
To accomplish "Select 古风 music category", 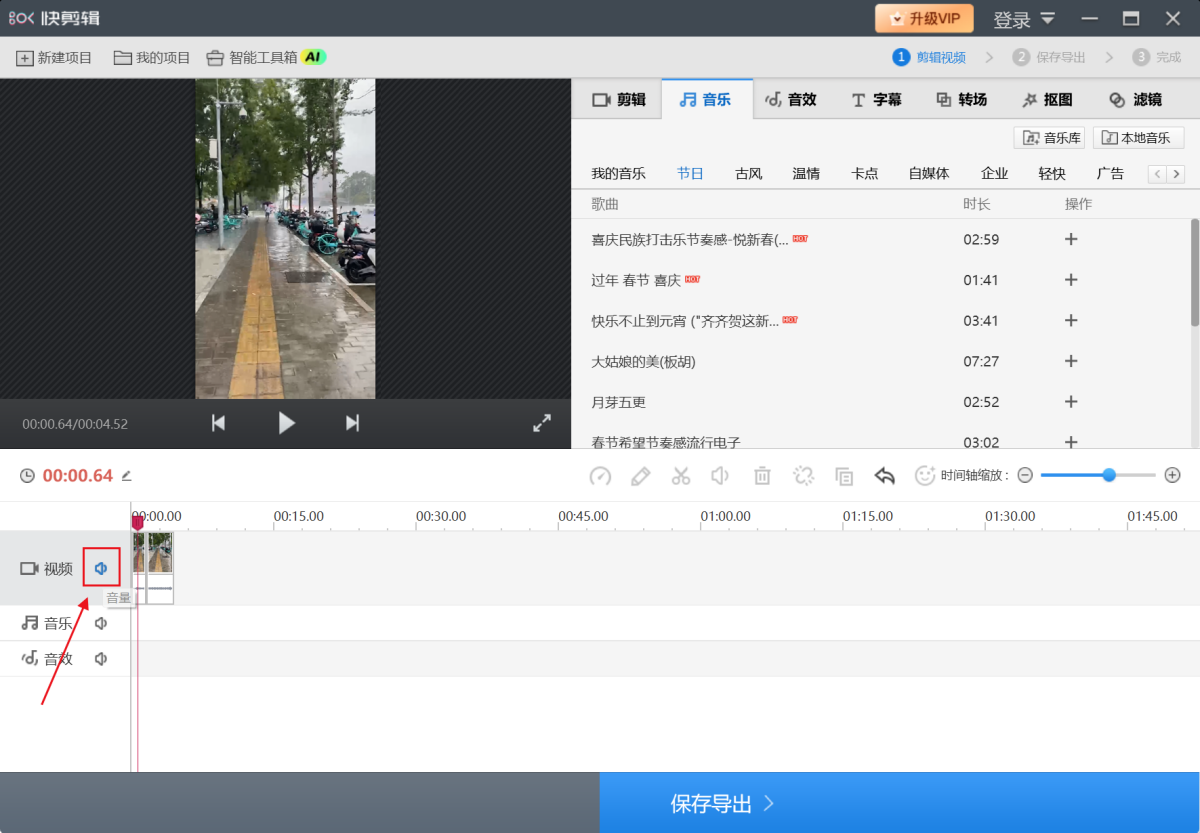I will [748, 173].
